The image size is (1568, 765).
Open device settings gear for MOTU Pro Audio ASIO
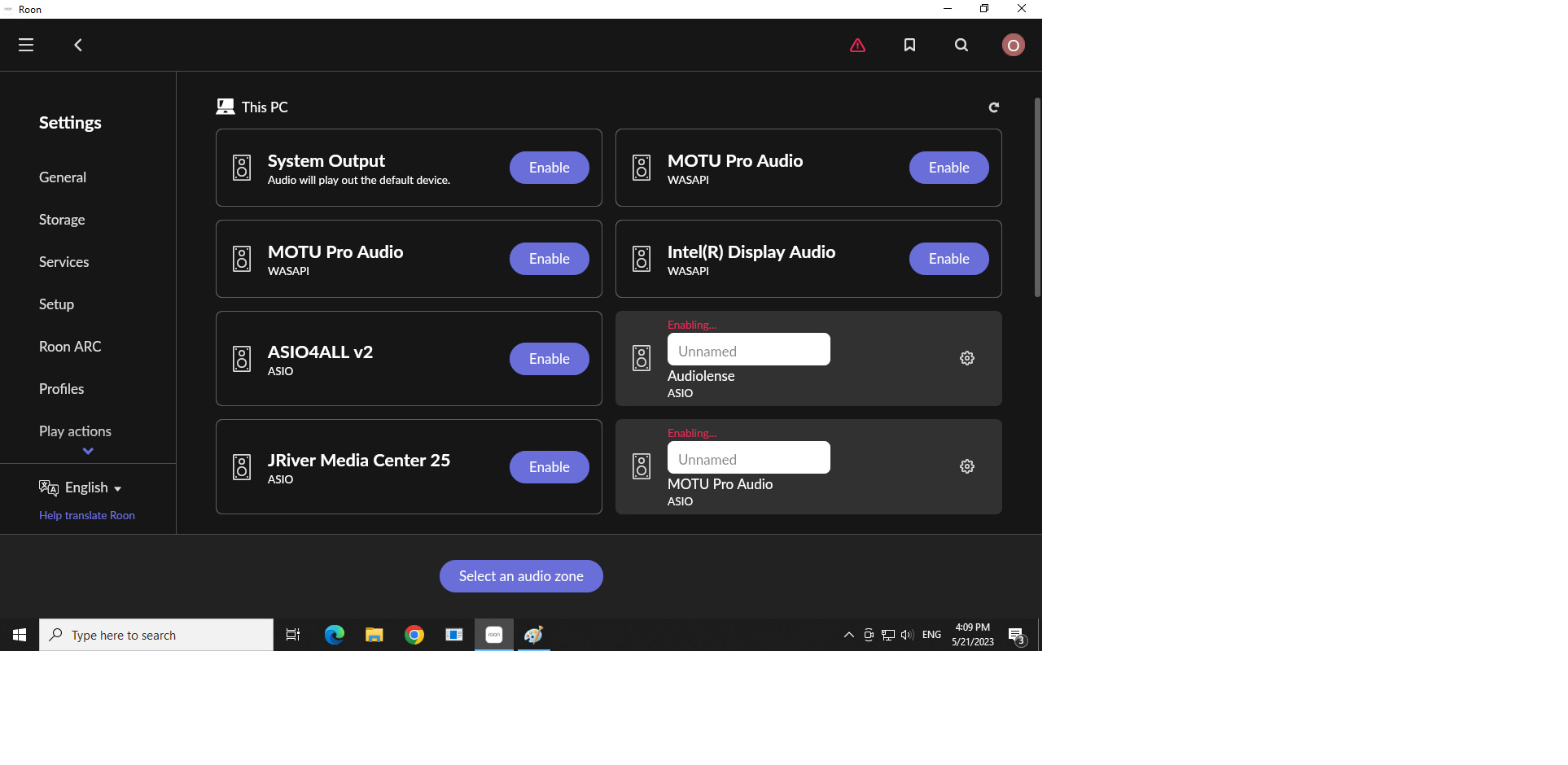point(967,466)
